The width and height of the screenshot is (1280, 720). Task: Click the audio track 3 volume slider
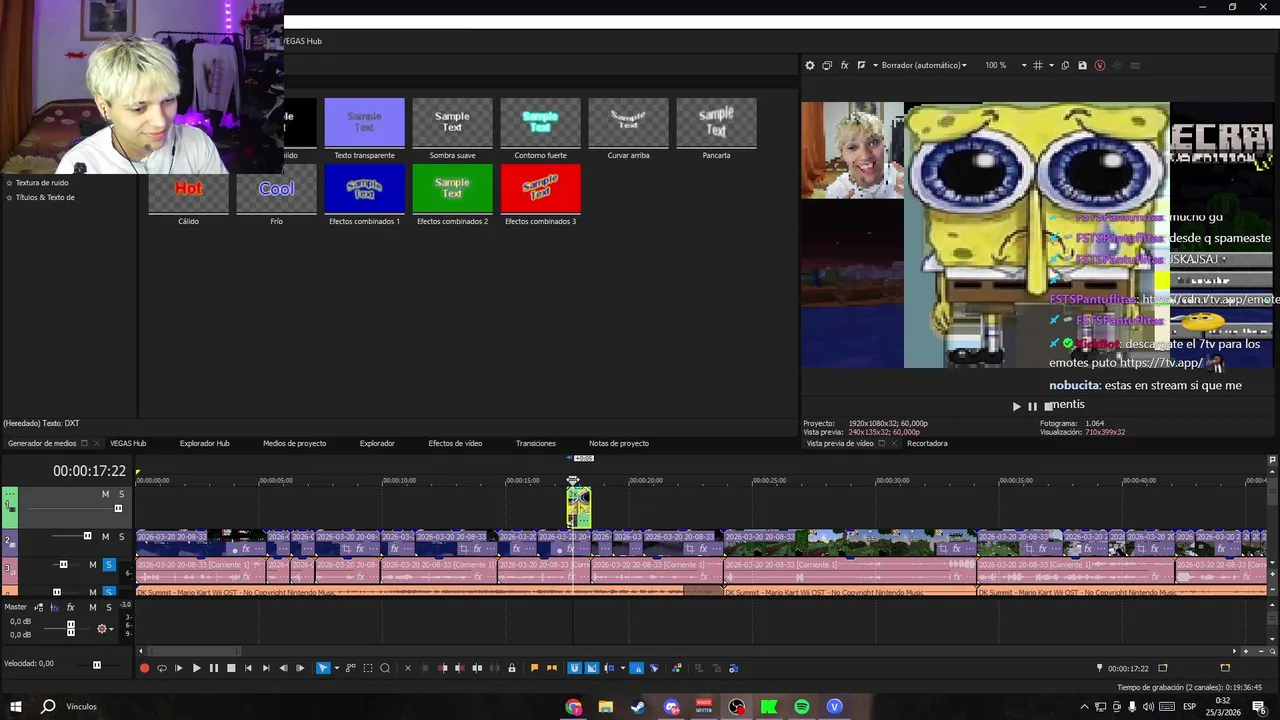(x=63, y=565)
